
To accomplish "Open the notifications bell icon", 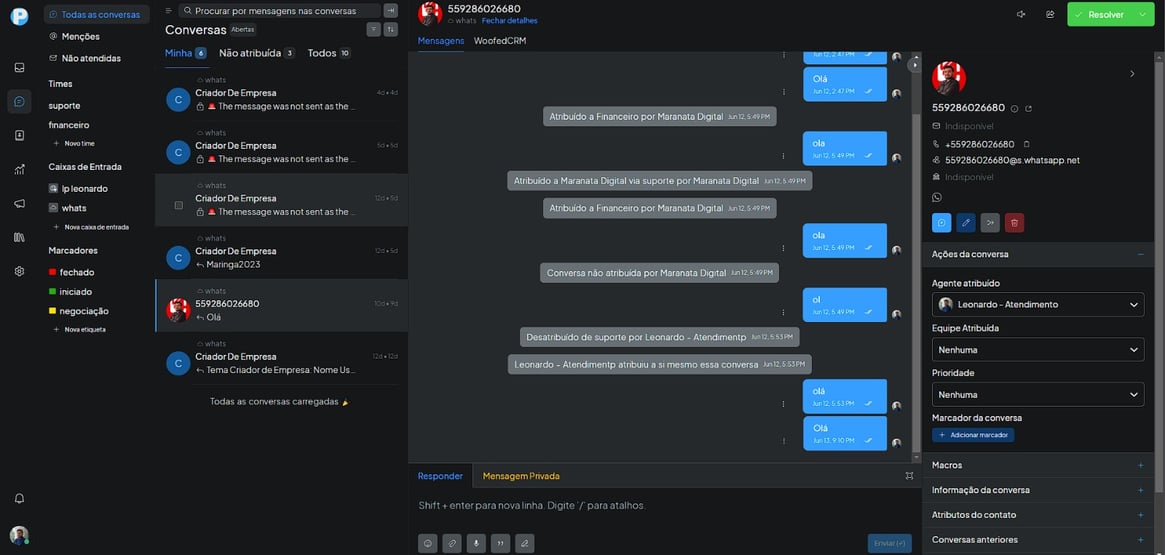I will coord(19,498).
